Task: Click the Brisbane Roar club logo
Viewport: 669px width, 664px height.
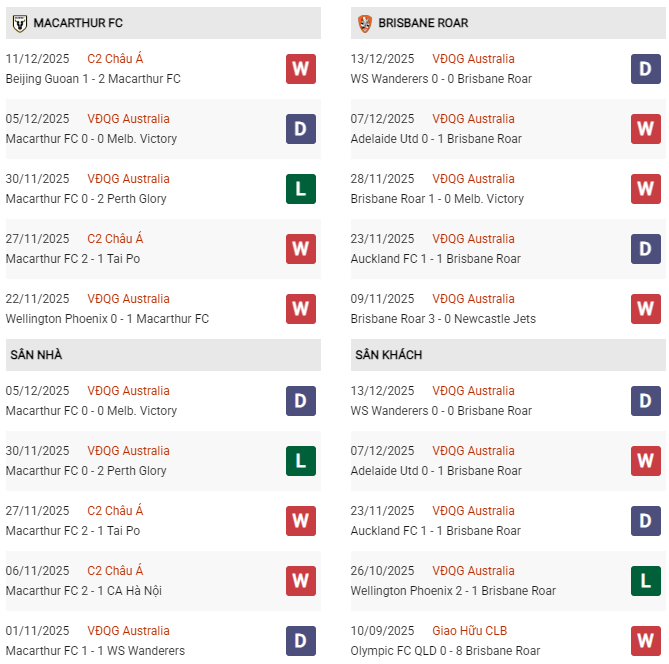Action: point(364,22)
